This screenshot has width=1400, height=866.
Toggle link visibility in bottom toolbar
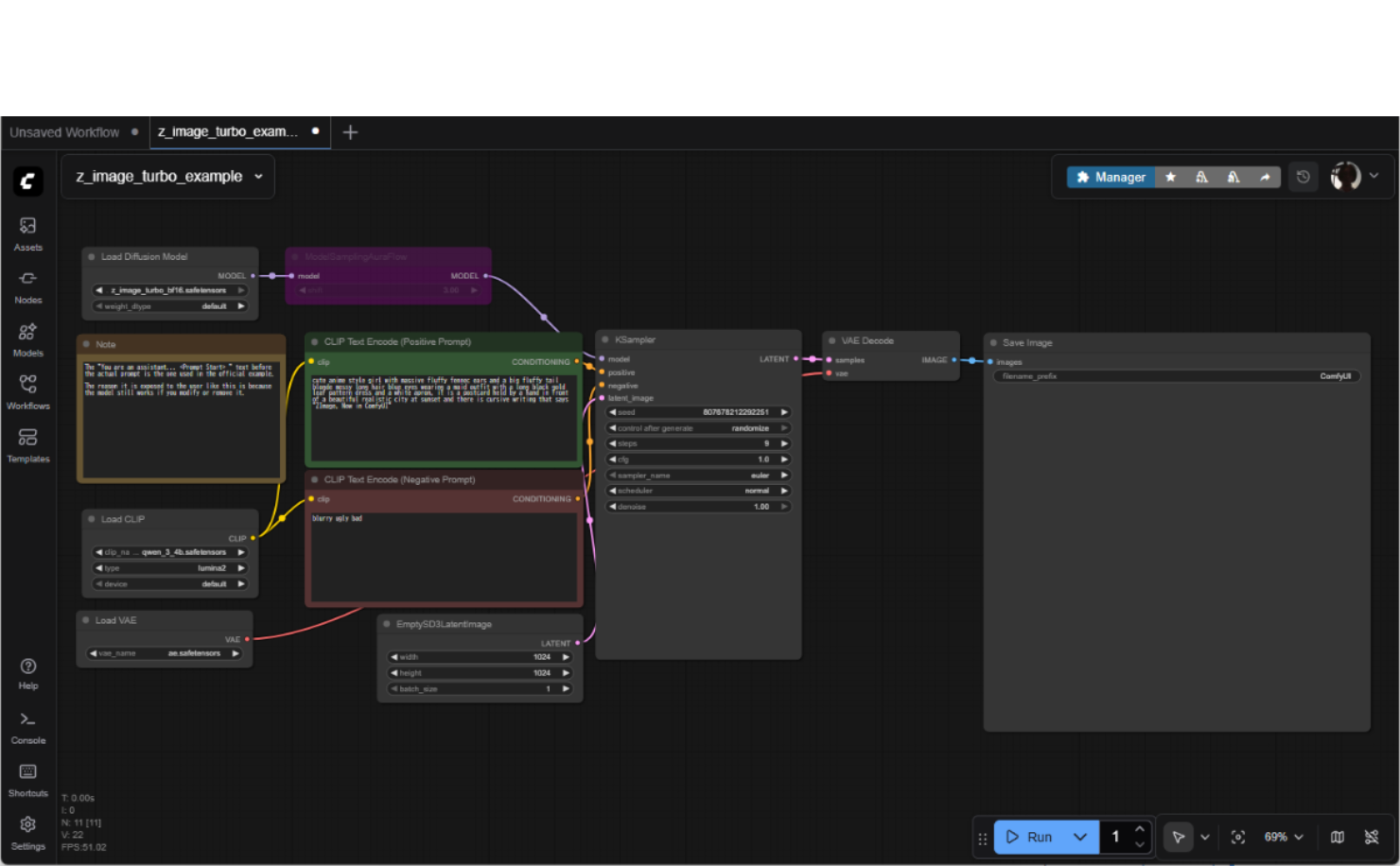(x=1372, y=837)
